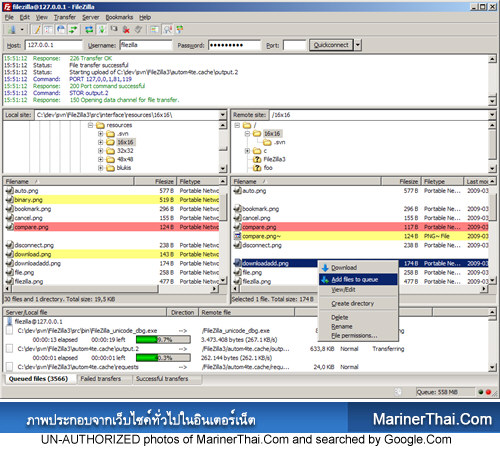Open the Quickconnect history dropdown
The width and height of the screenshot is (500, 451).
pos(358,45)
